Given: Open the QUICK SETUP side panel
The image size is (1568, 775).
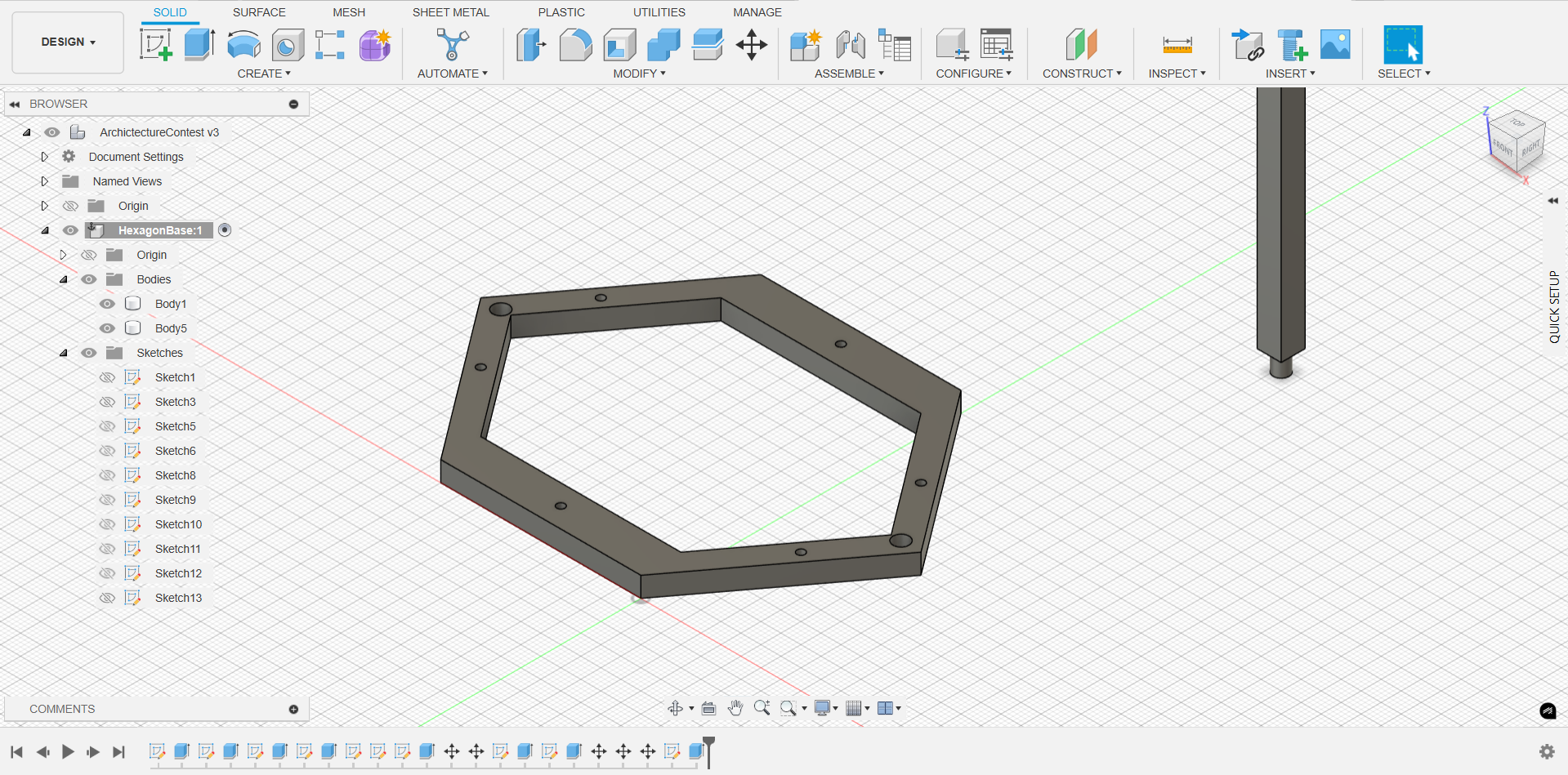Looking at the screenshot, I should pos(1554,306).
